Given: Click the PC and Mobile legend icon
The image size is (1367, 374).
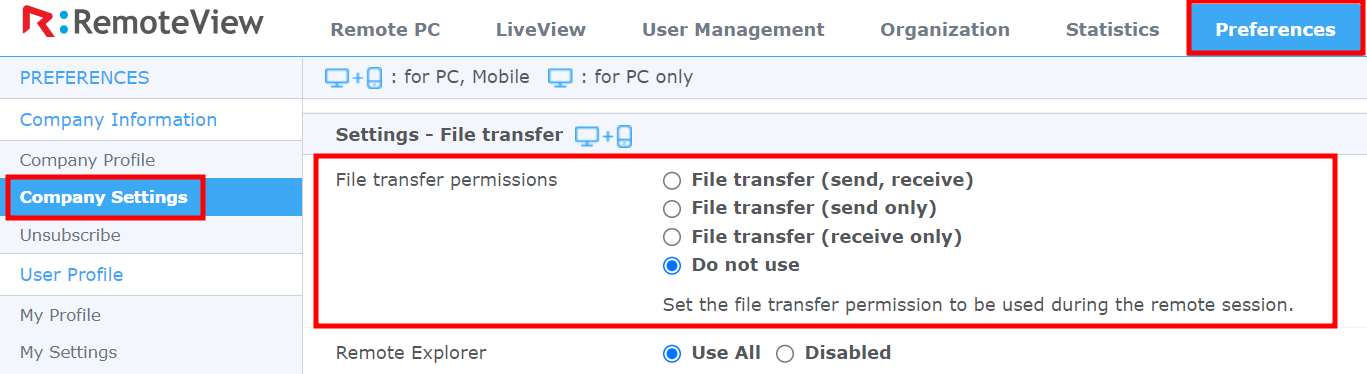Looking at the screenshot, I should point(354,77).
